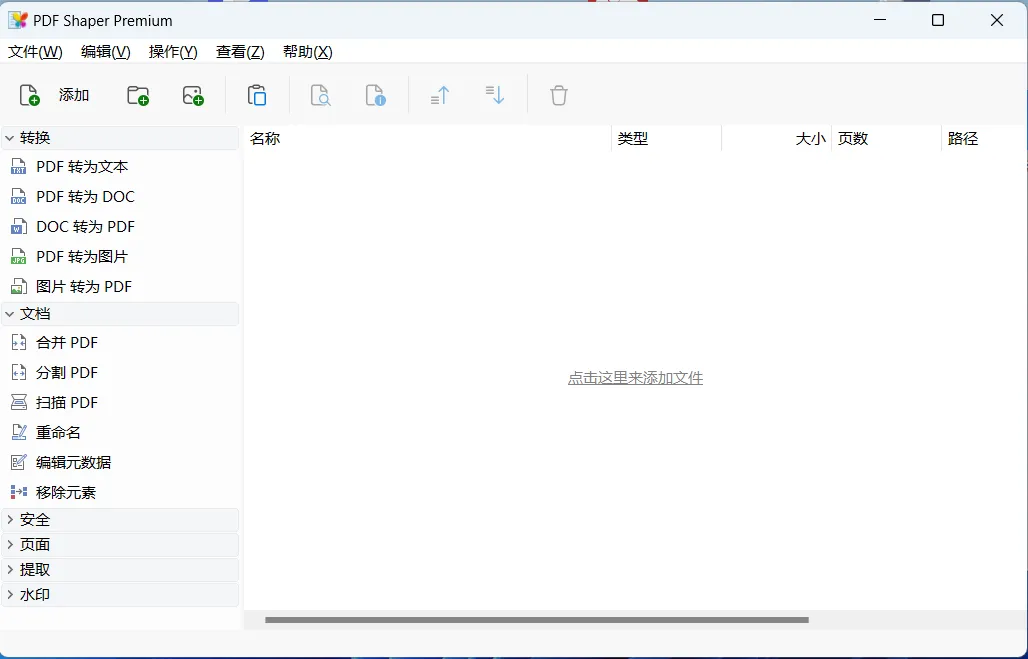1028x659 pixels.
Task: Click the JPG icon beside PDF 转为图片
Action: [18, 256]
